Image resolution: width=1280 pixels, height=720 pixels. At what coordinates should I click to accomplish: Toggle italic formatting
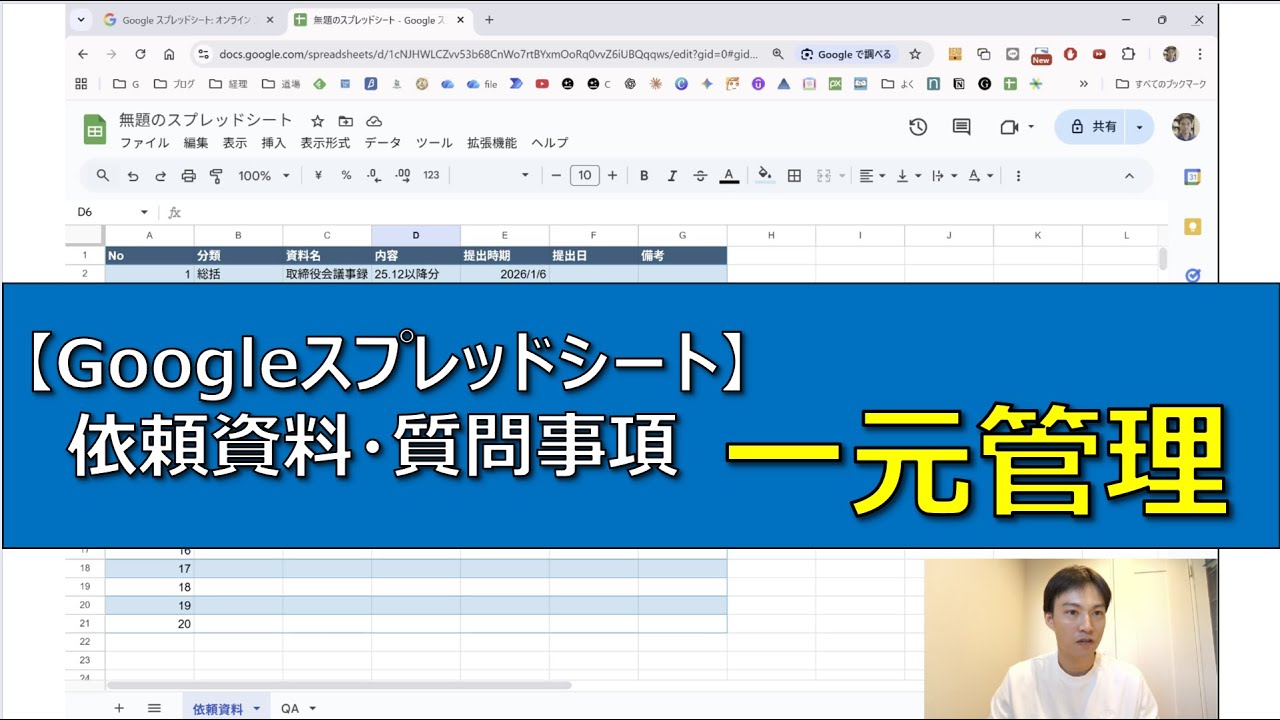click(x=672, y=175)
